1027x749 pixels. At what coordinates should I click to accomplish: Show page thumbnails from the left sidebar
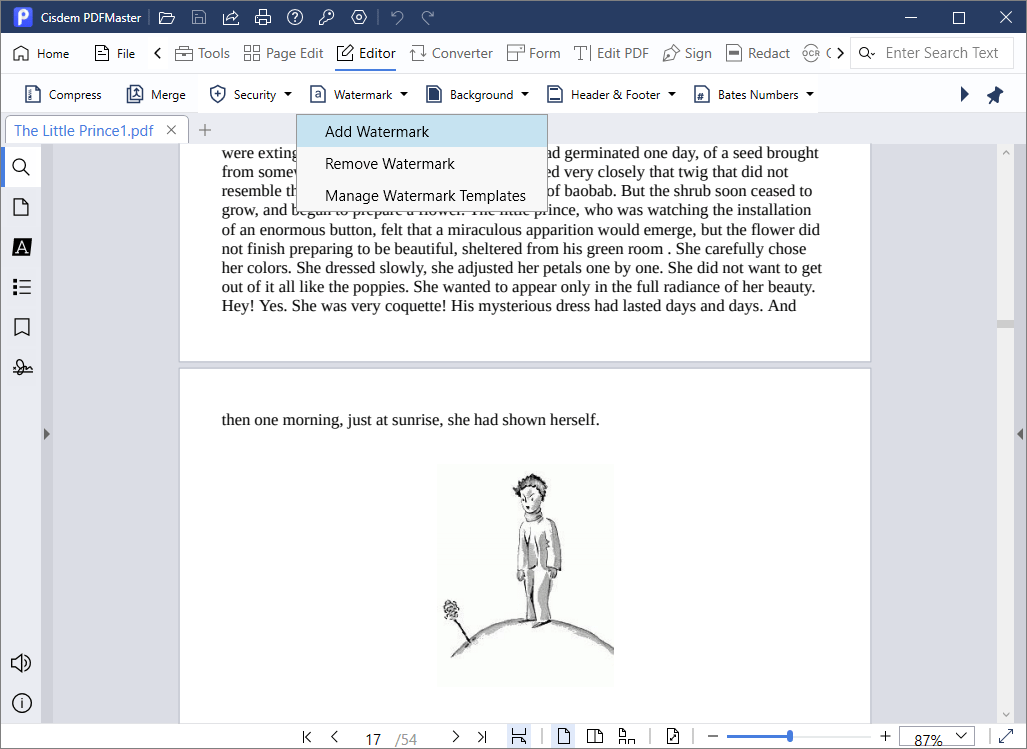(22, 207)
